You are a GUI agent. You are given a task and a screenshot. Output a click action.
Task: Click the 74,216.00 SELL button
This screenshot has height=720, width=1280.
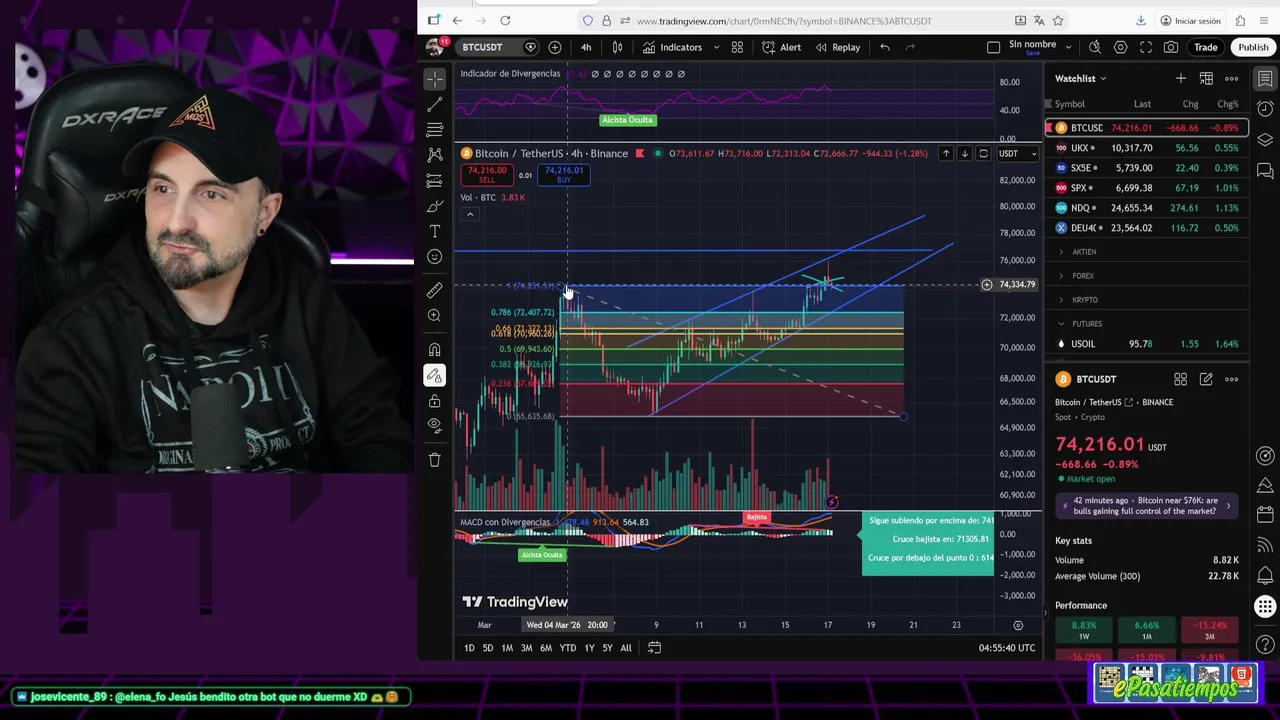[x=487, y=175]
